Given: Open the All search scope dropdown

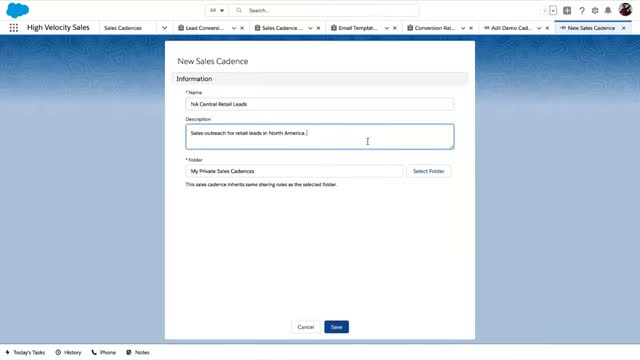Looking at the screenshot, I should tap(217, 10).
